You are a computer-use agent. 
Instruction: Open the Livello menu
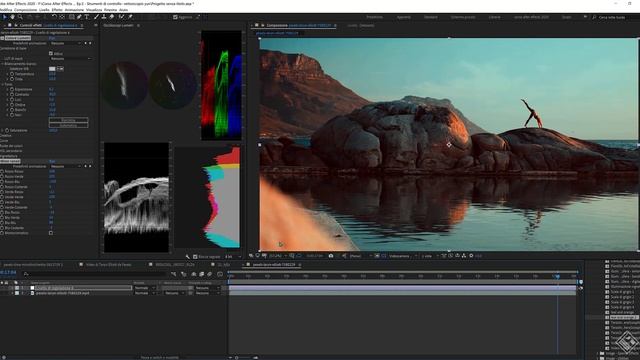[44, 10]
